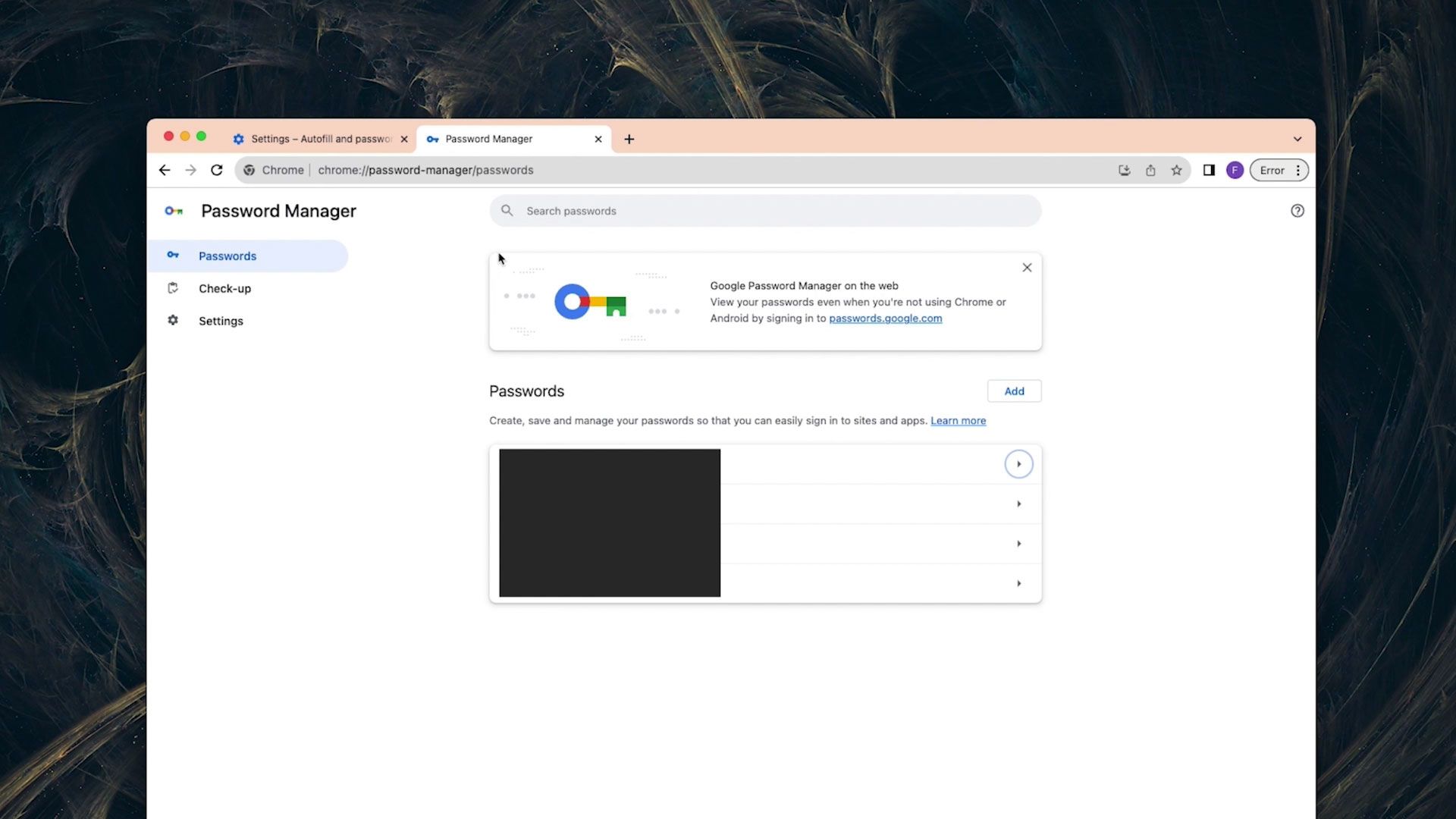The height and width of the screenshot is (819, 1456).
Task: Select the Password Manager browser tab
Action: (x=514, y=139)
